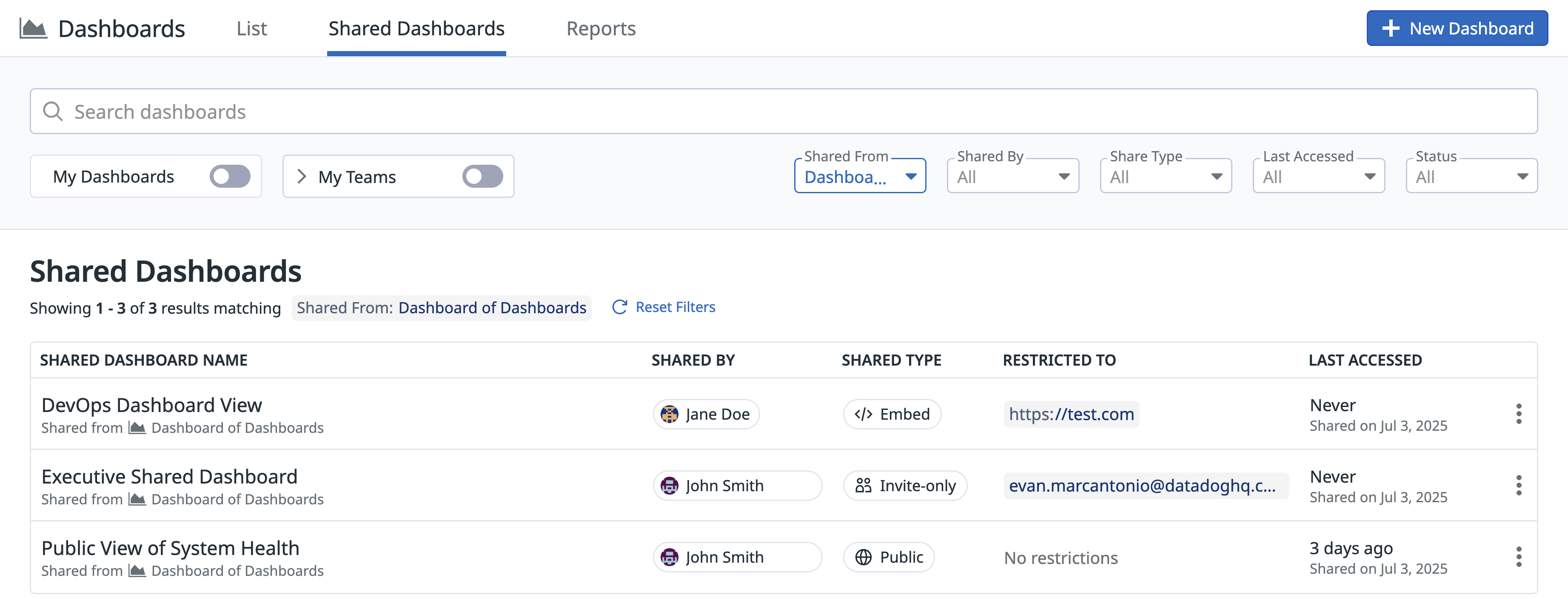Click 'Shared on Jul 3, 2025' in Public View row
Screen dimensions: 1568x601
1378,569
